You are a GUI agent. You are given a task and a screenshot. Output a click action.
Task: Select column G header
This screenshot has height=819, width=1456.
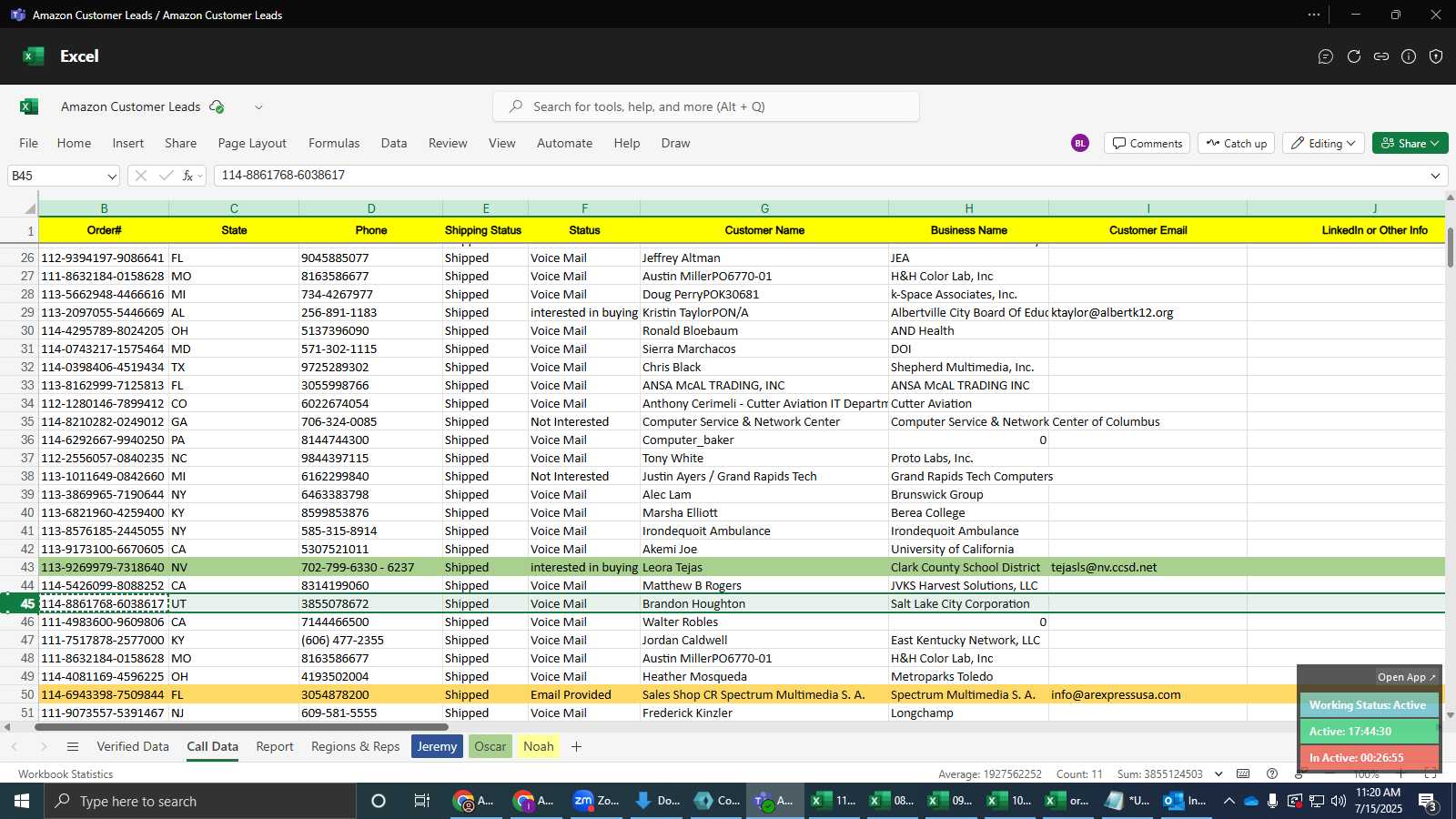click(x=764, y=208)
